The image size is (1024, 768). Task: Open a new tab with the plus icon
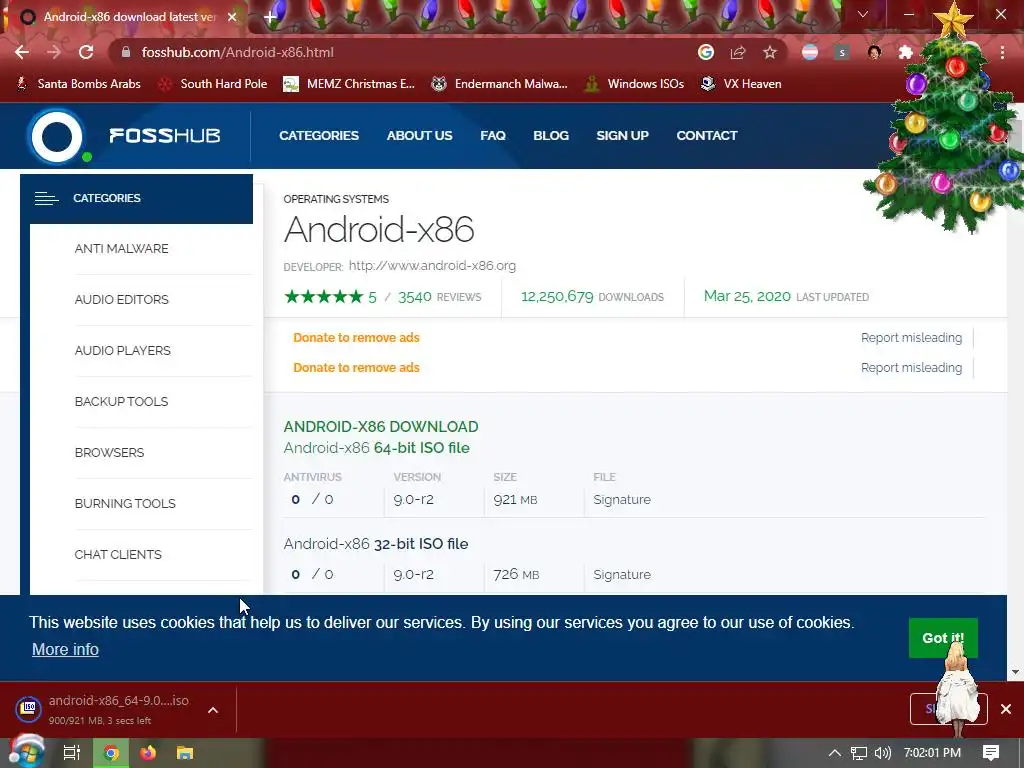click(270, 17)
